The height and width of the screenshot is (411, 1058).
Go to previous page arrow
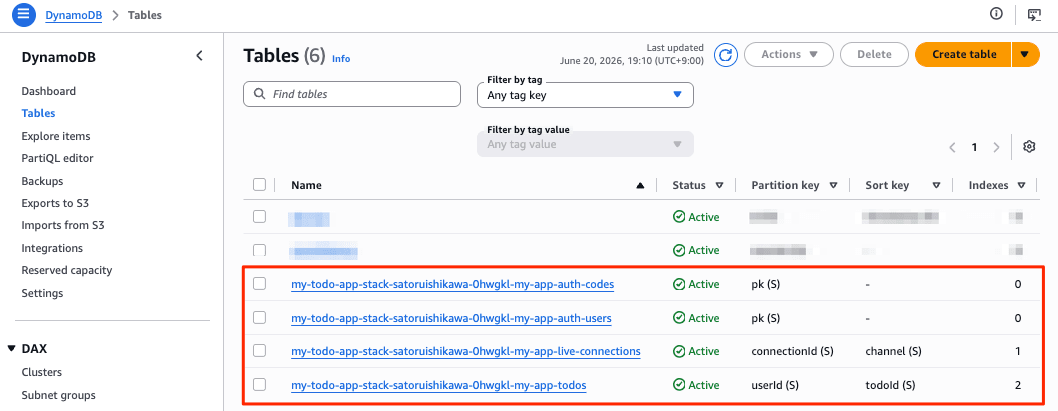952,147
